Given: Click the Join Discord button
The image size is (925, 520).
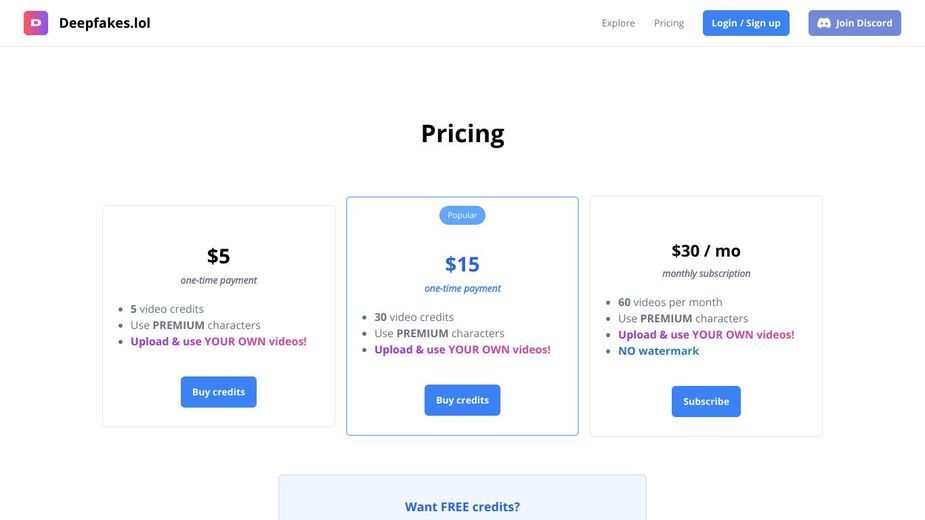Looking at the screenshot, I should click(x=854, y=23).
